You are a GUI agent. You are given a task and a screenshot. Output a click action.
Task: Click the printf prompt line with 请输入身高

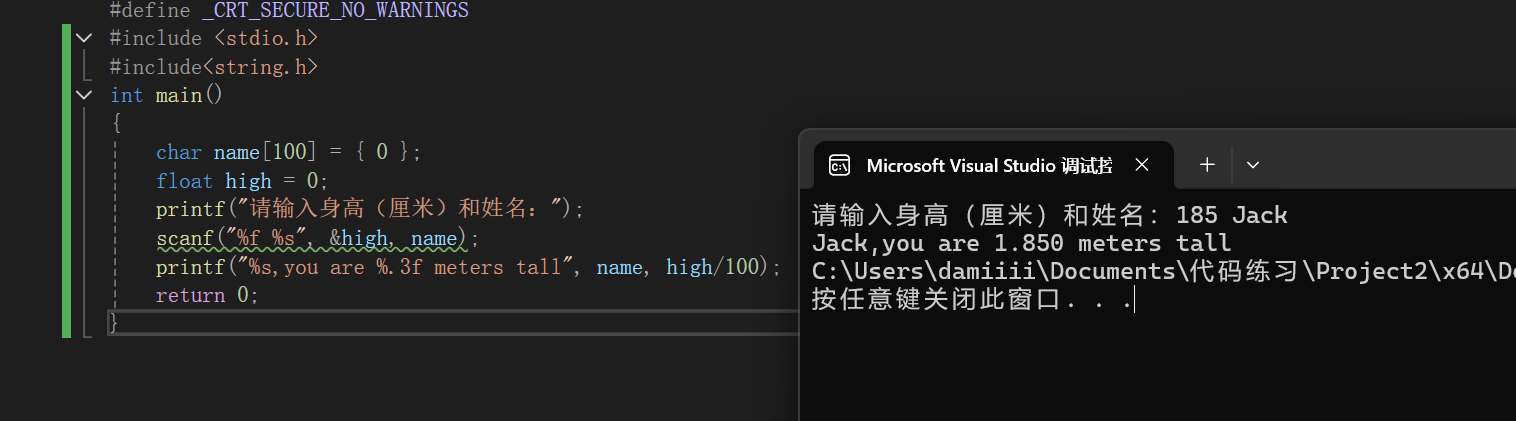tap(369, 209)
